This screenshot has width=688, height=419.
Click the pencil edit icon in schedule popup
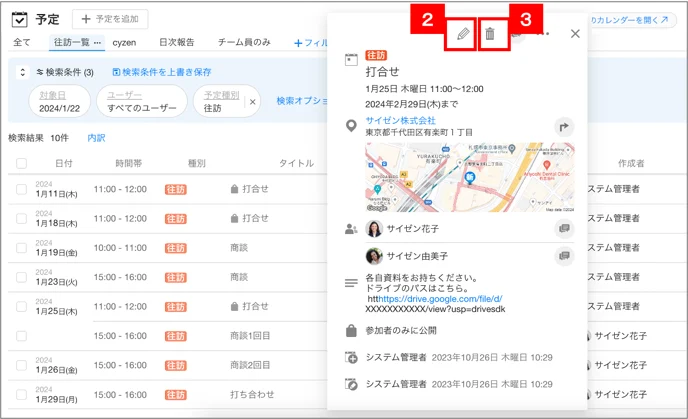[463, 34]
